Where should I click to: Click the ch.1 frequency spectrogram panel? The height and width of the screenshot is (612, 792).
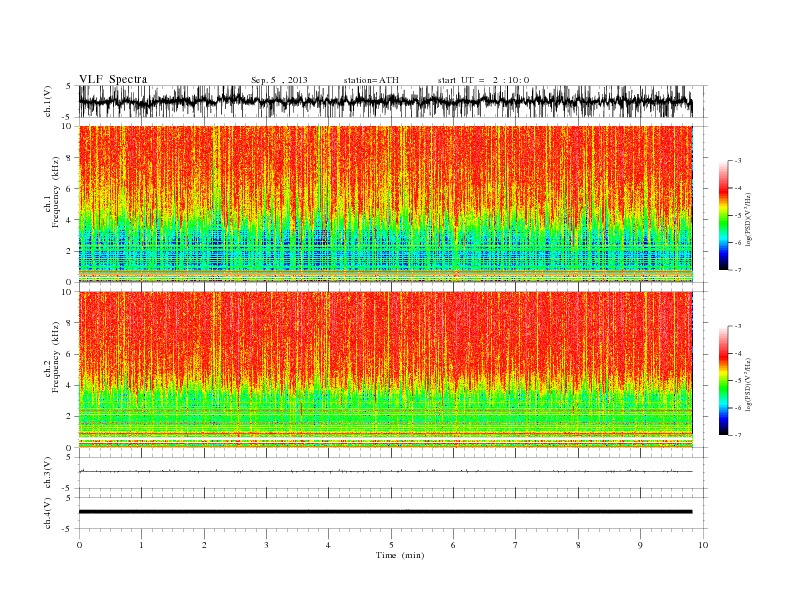tap(385, 204)
